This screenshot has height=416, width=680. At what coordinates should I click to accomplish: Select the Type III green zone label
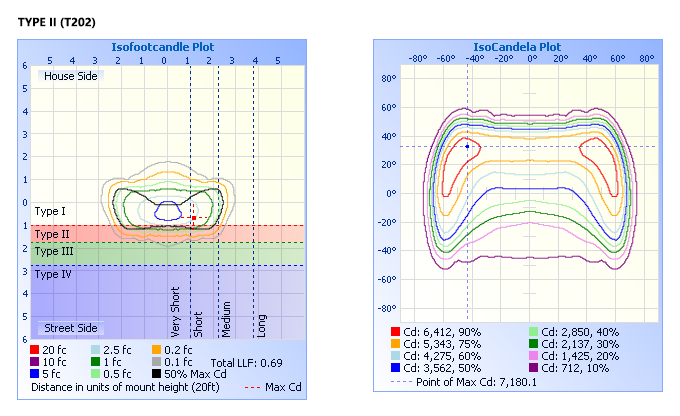[x=54, y=252]
